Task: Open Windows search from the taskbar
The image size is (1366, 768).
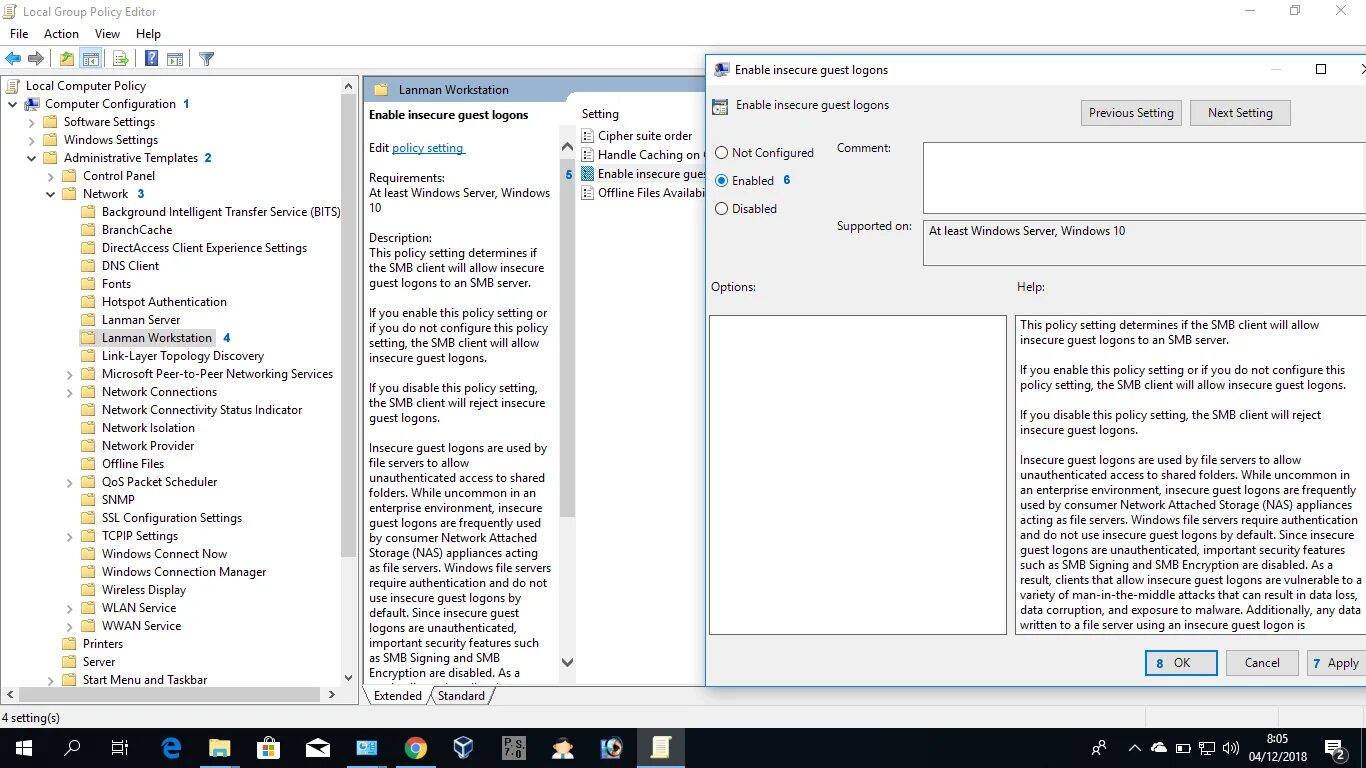Action: (72, 747)
